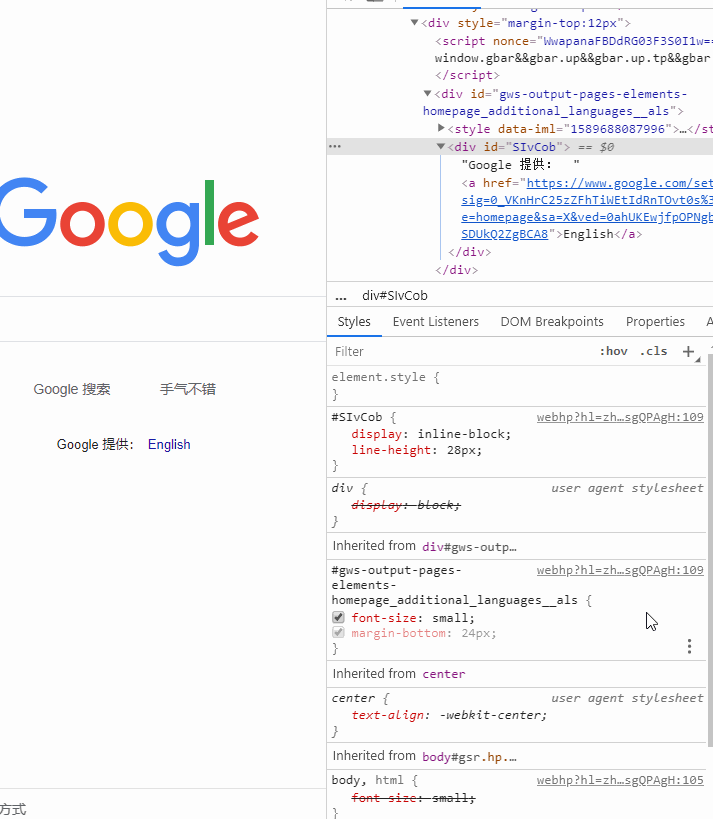Open the Properties tab
Screen dimensions: 713x819
pos(655,322)
